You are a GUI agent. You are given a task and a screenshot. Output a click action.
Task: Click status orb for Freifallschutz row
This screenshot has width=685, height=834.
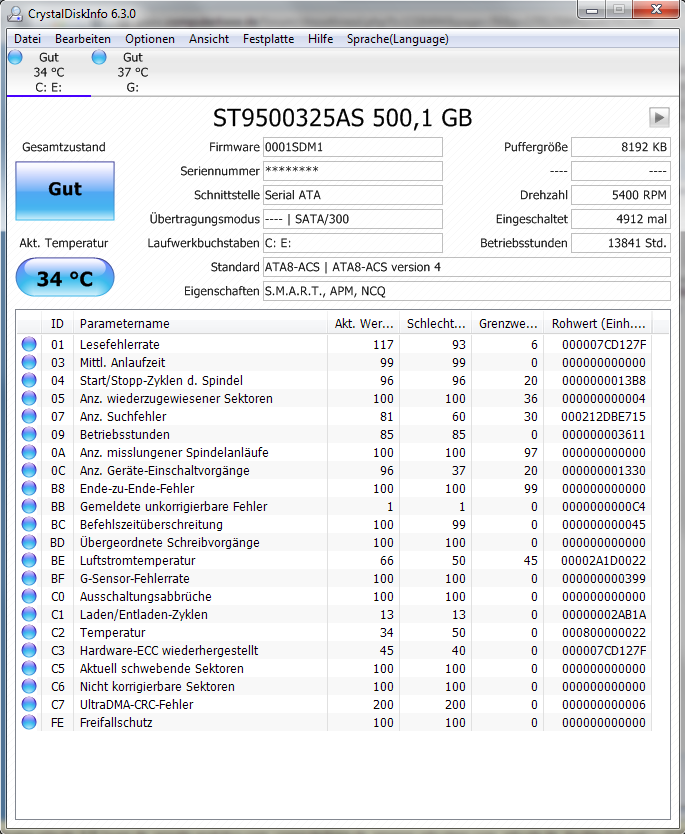[29, 722]
